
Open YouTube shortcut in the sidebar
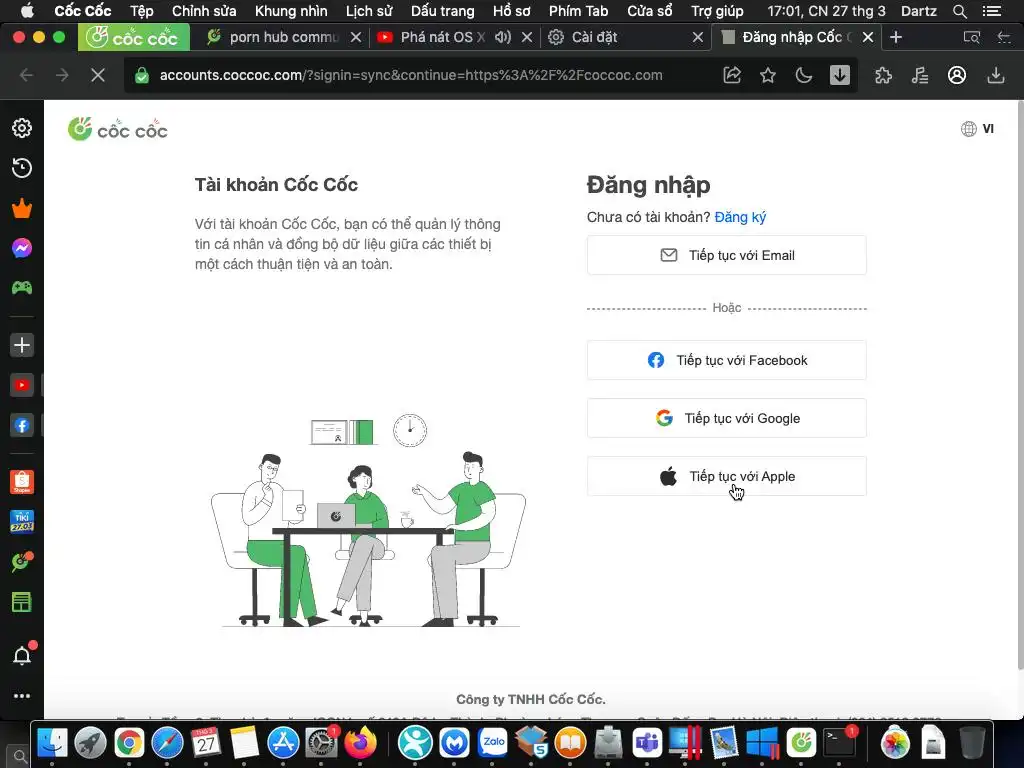pos(22,385)
